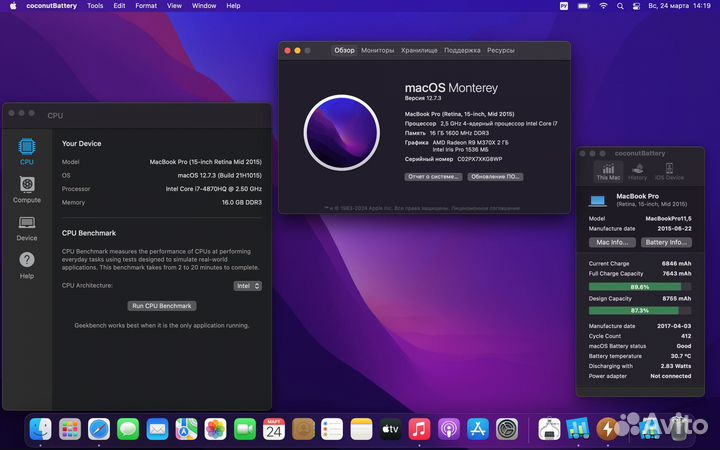Click the MacBook Pro laptop icon in coconutBattery

click(597, 201)
